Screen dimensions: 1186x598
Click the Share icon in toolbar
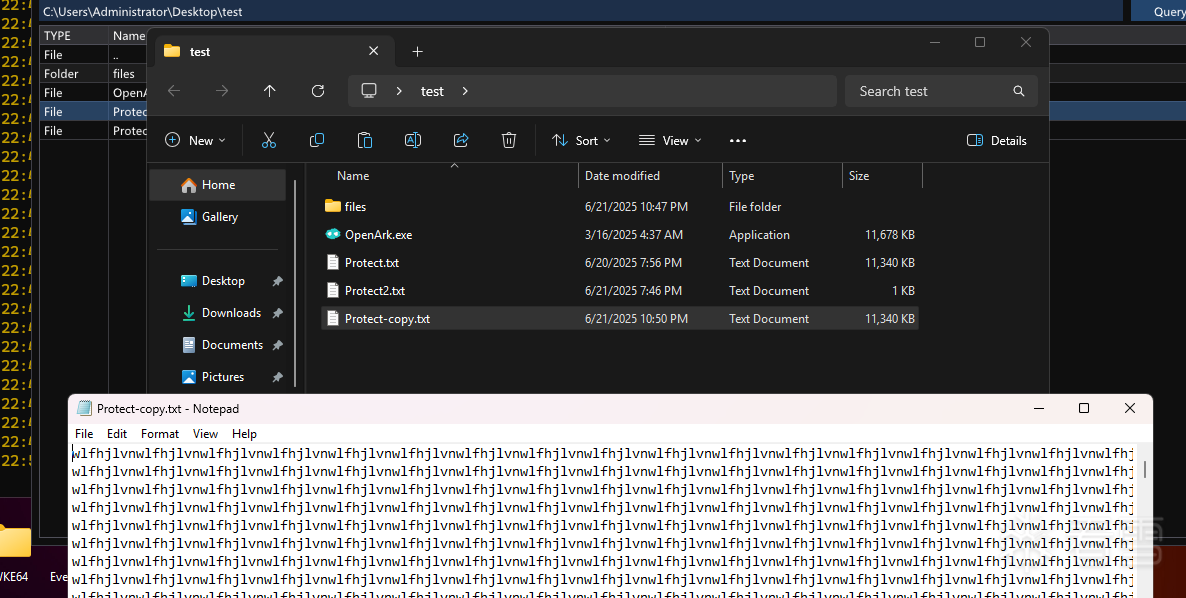point(461,141)
